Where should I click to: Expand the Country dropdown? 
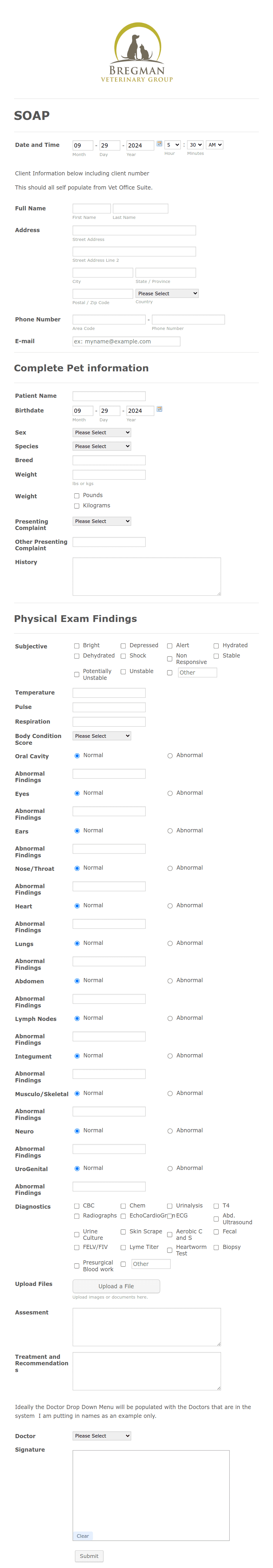pos(167,294)
